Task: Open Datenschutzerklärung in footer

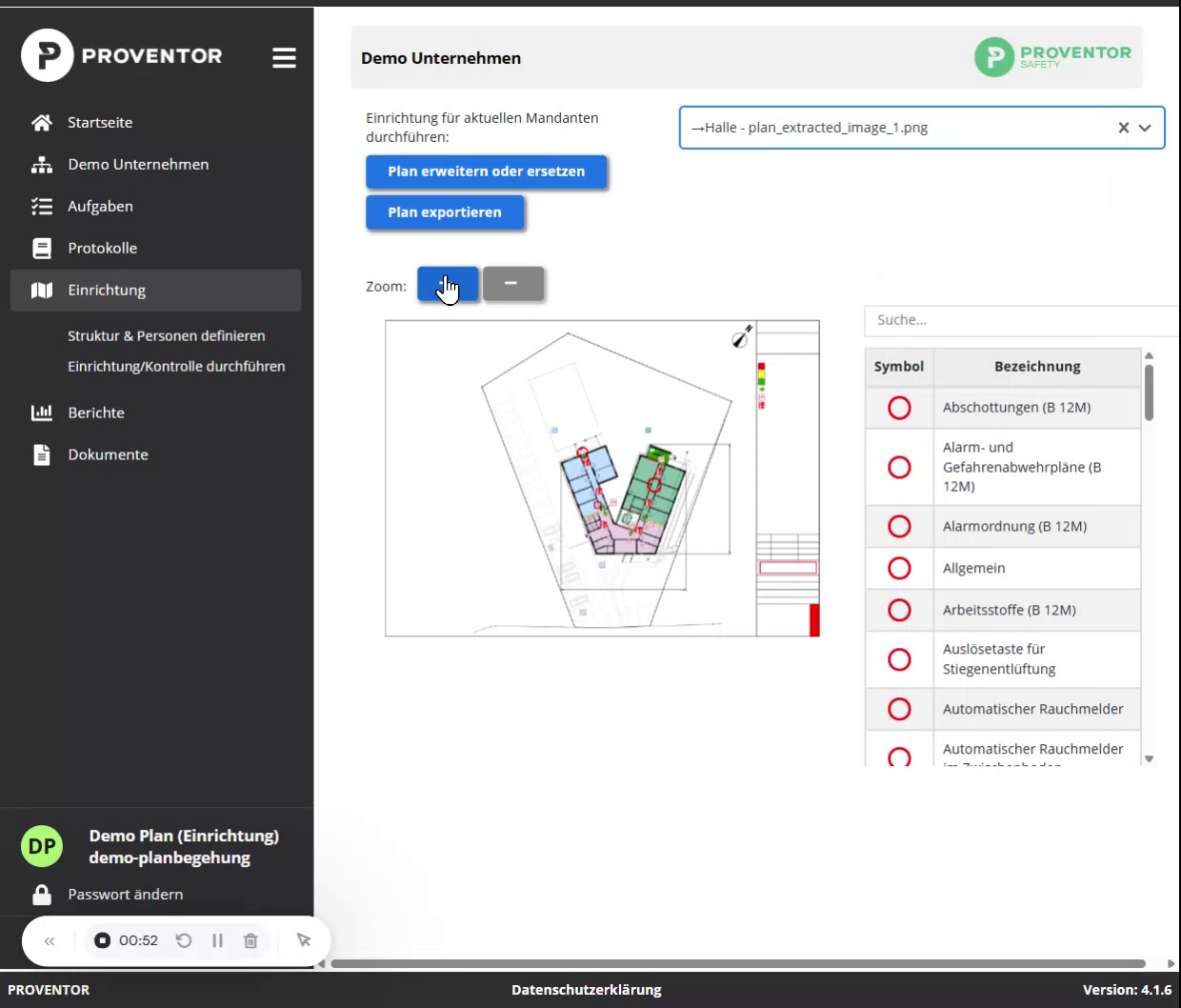Action: point(587,990)
